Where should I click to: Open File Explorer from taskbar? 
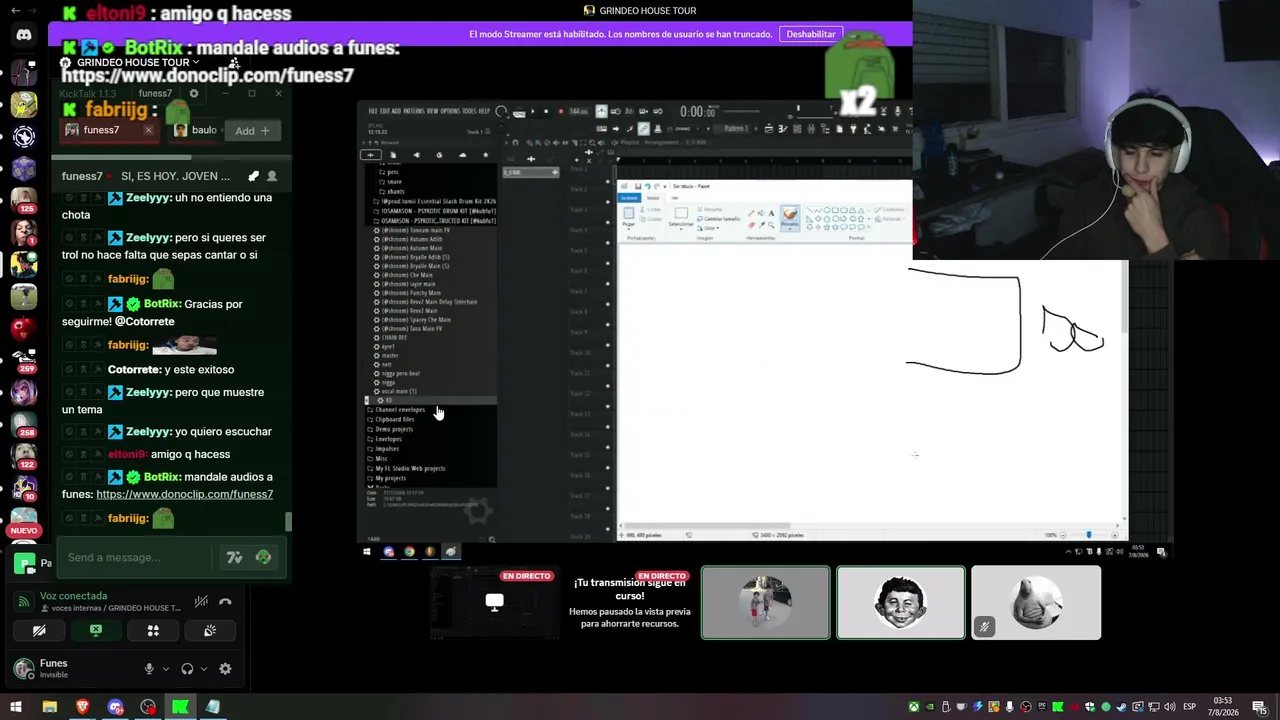click(x=49, y=707)
